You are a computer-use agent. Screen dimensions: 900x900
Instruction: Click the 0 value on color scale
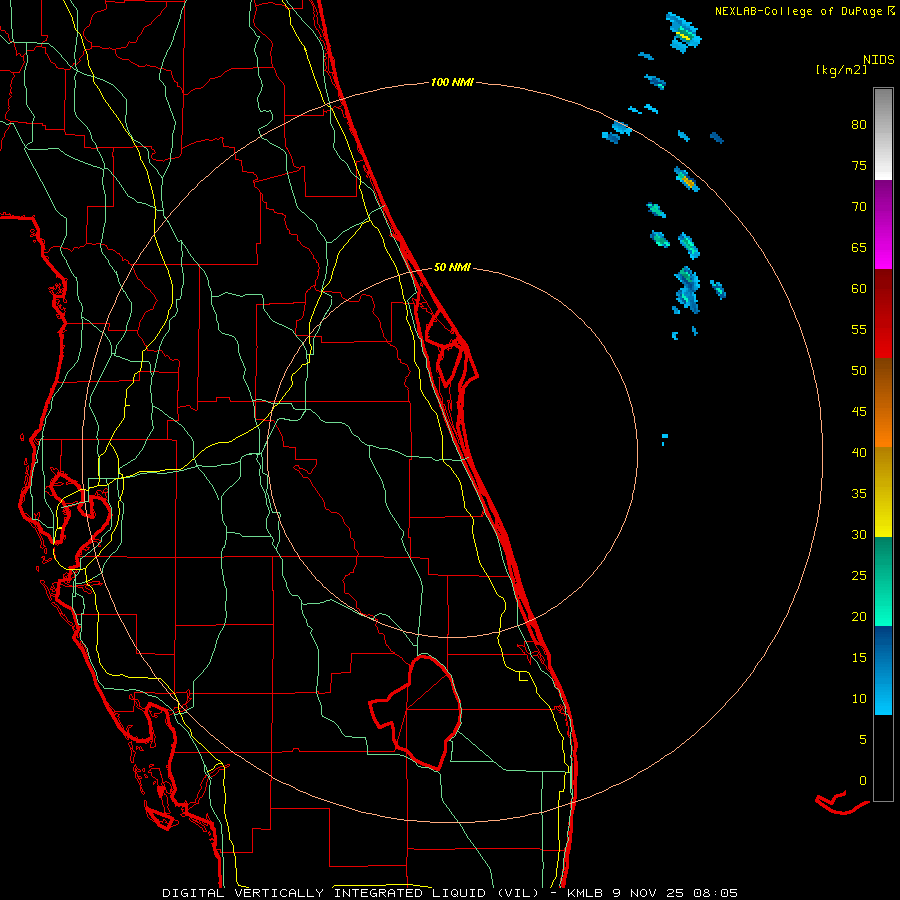pos(863,781)
